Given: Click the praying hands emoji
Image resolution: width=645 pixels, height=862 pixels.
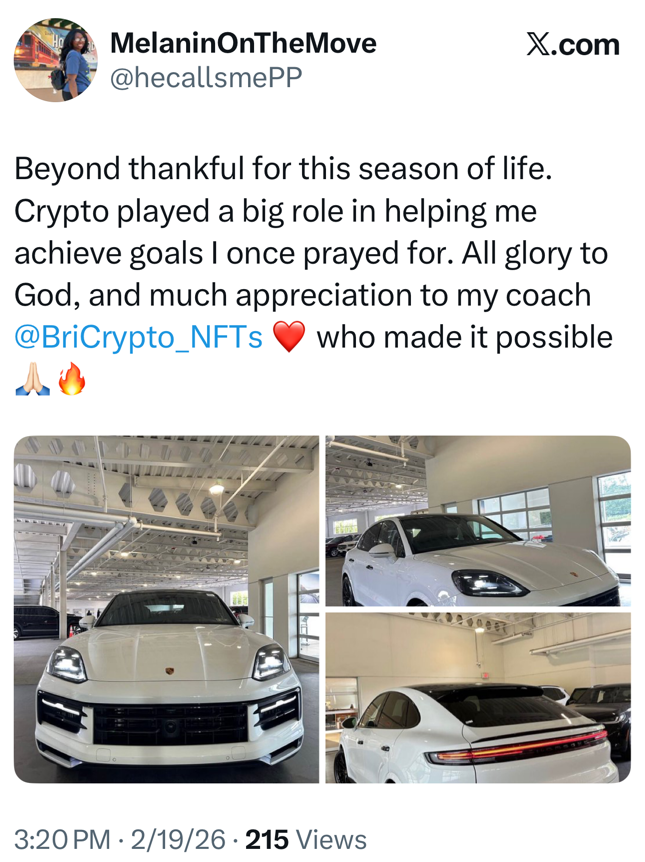Looking at the screenshot, I should click(31, 381).
